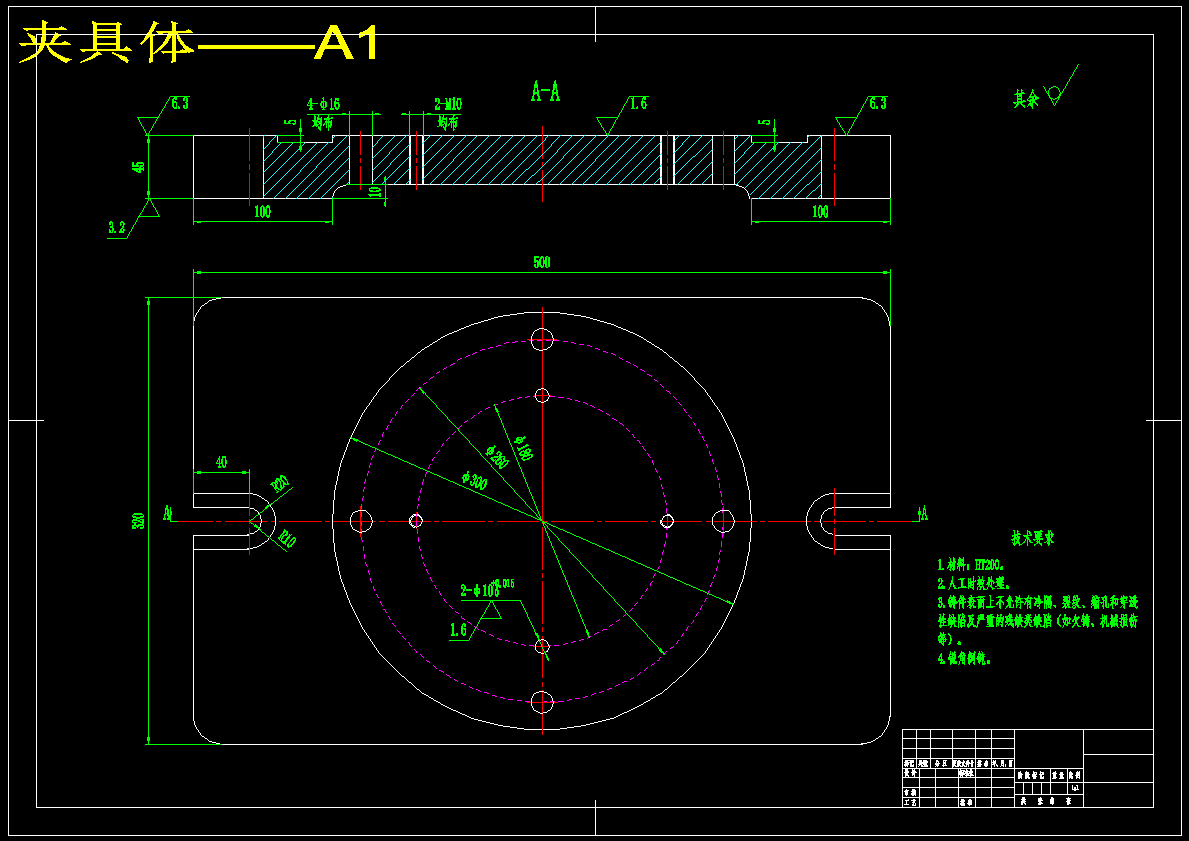1189x841 pixels.
Task: Click the "φ300" diameter dimension
Action: point(475,480)
